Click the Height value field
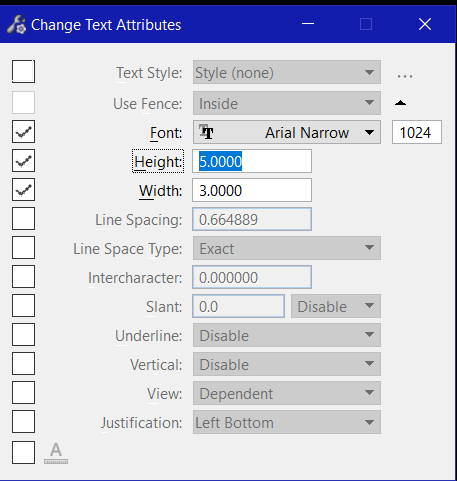 pos(252,161)
